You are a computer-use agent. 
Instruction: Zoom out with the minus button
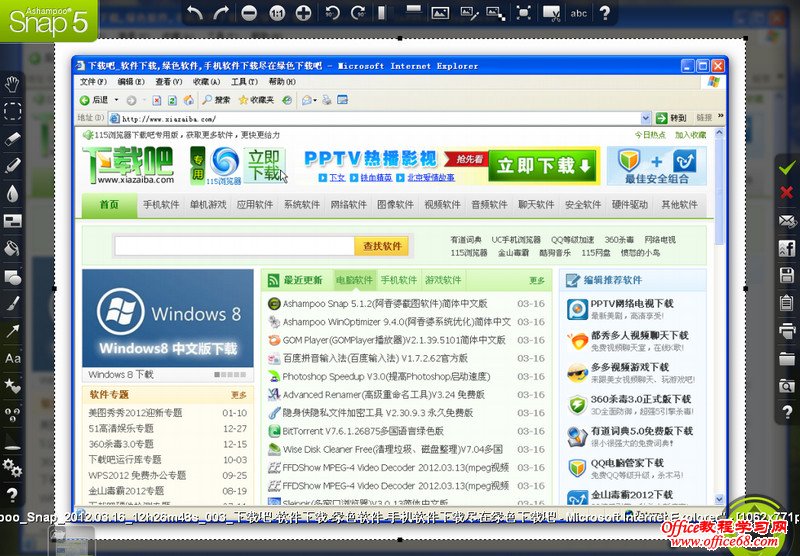point(249,13)
